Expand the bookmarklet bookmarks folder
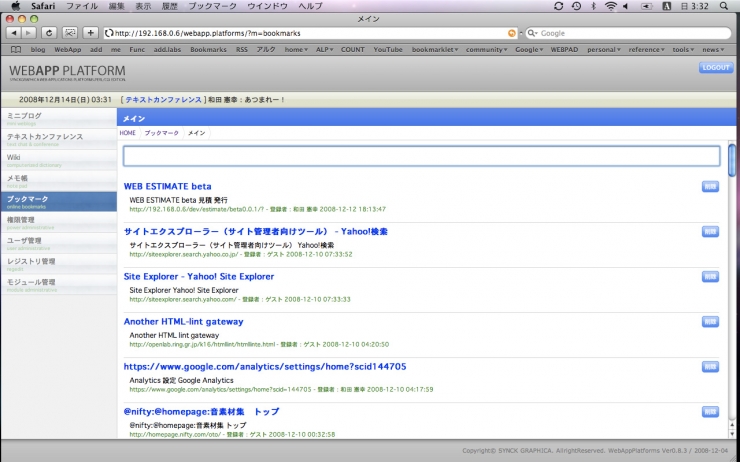Image resolution: width=740 pixels, height=462 pixels. [435, 50]
